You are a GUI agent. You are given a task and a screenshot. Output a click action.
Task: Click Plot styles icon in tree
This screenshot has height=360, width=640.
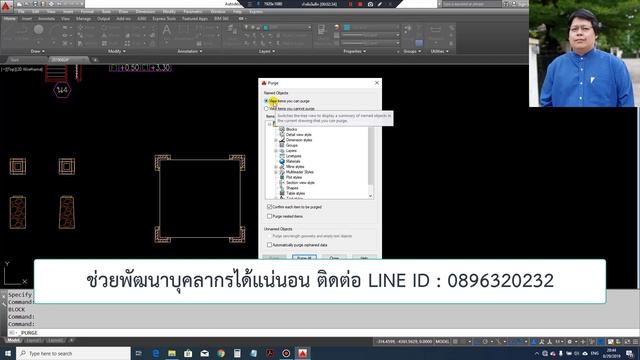(x=282, y=177)
